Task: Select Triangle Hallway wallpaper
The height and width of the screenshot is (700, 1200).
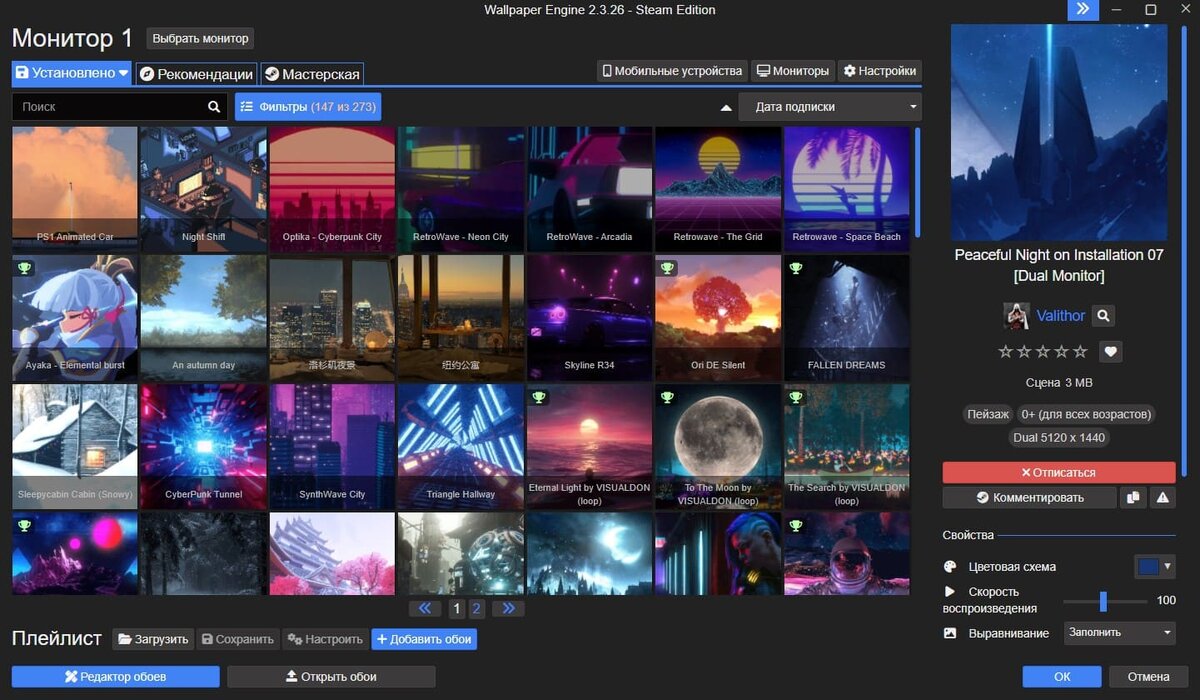Action: pos(461,446)
